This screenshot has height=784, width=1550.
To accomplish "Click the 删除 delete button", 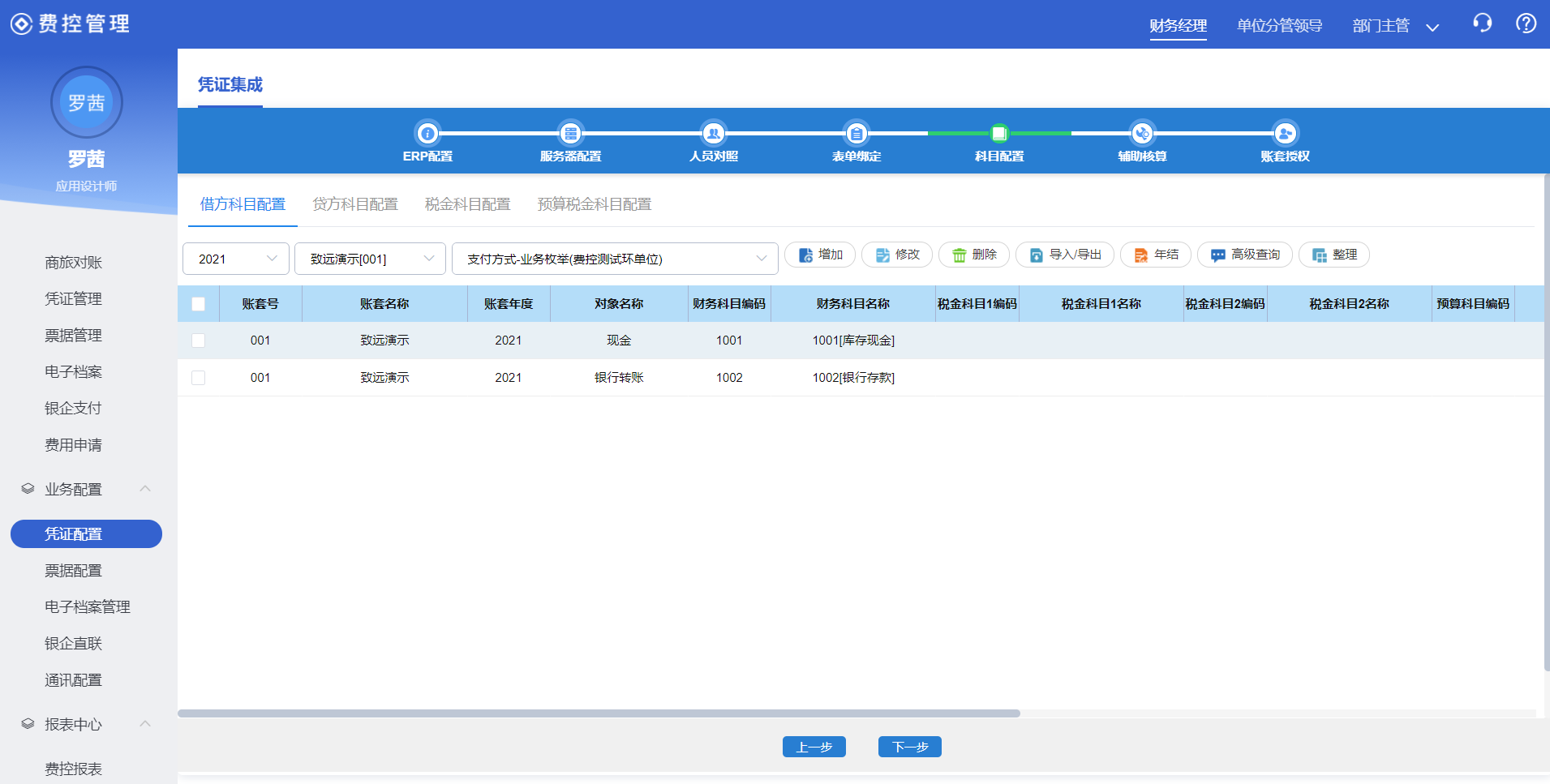I will tap(974, 255).
